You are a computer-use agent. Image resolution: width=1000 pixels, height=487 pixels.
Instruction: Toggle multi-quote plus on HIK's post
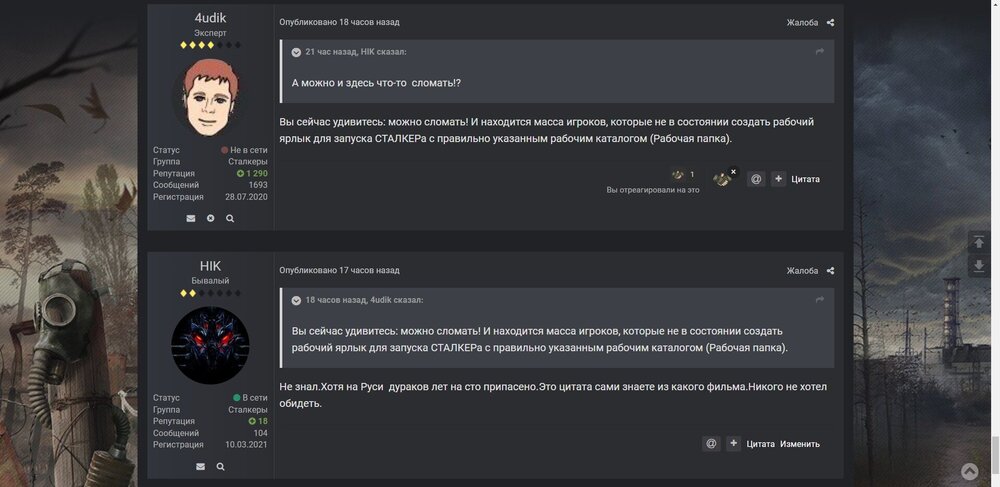tap(733, 444)
